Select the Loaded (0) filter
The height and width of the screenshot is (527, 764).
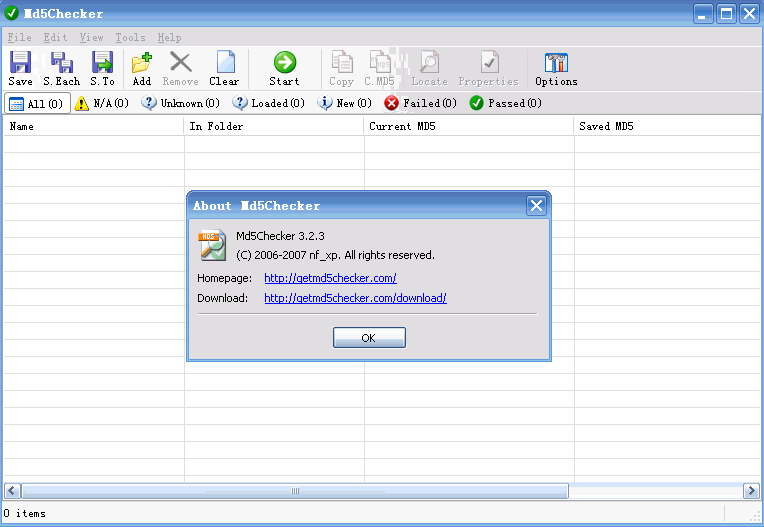point(268,103)
